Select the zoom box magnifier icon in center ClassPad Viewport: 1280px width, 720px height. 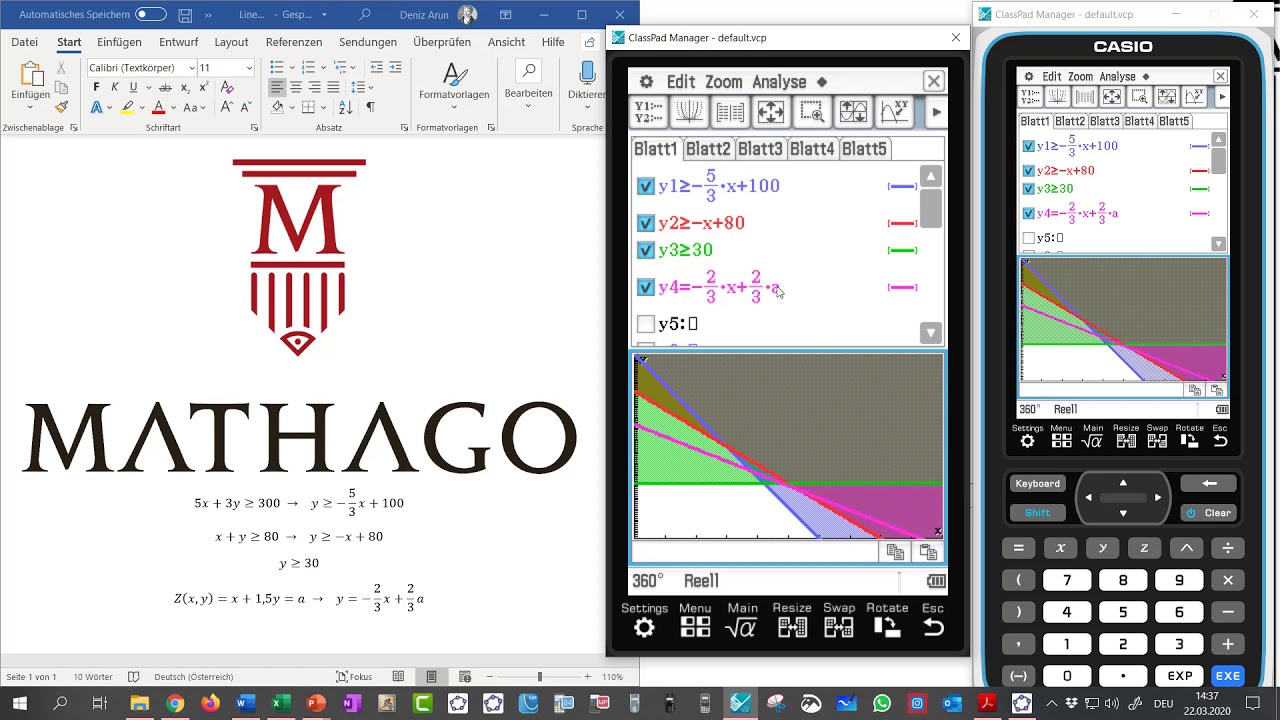(x=812, y=112)
